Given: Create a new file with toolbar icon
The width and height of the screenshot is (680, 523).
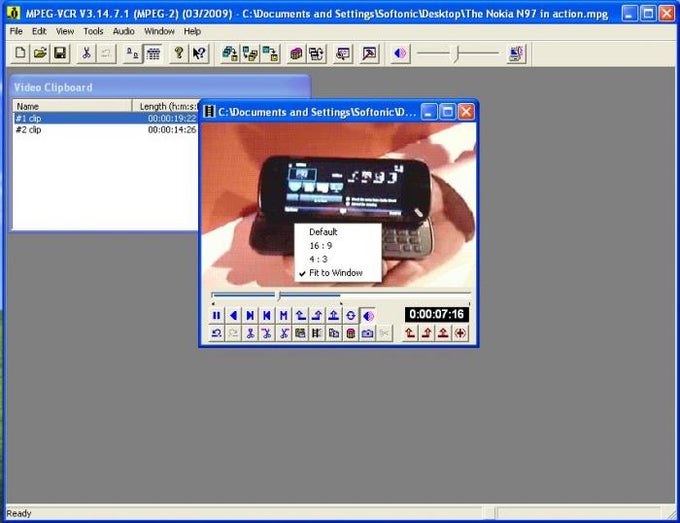Looking at the screenshot, I should coord(20,54).
